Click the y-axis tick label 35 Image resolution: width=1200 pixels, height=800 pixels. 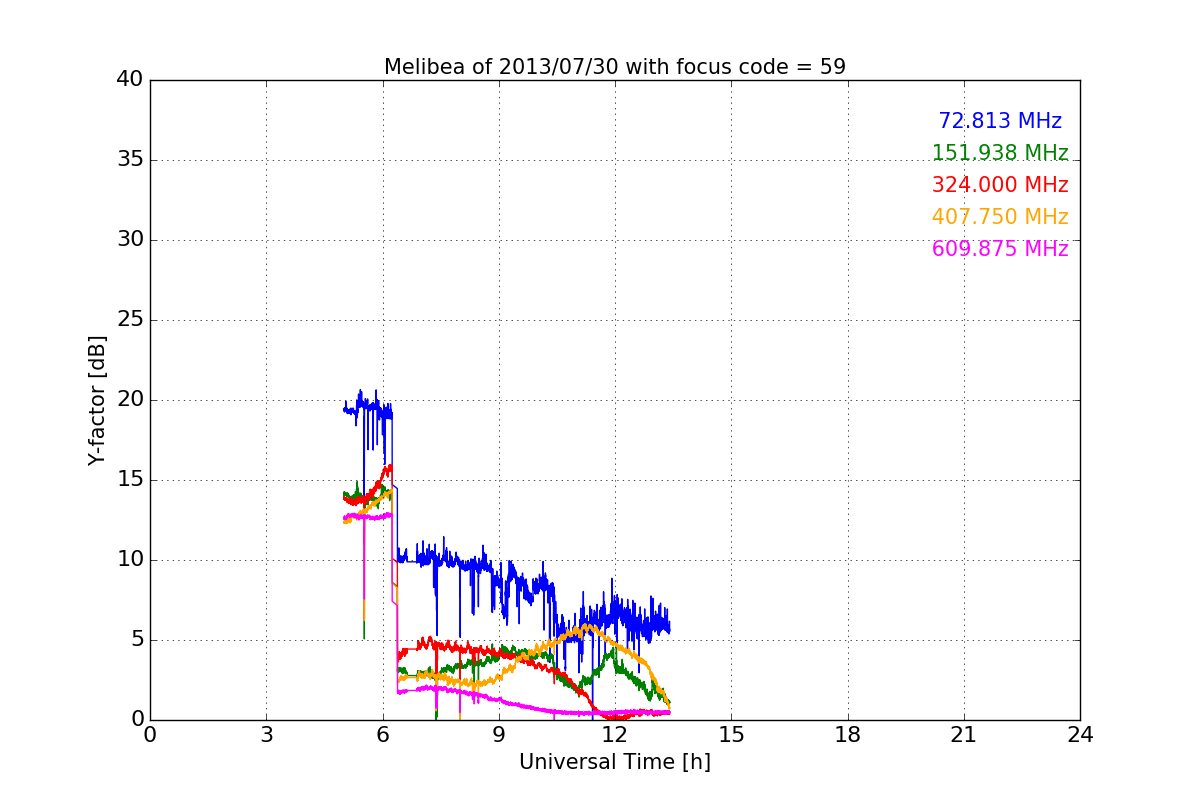(x=130, y=160)
